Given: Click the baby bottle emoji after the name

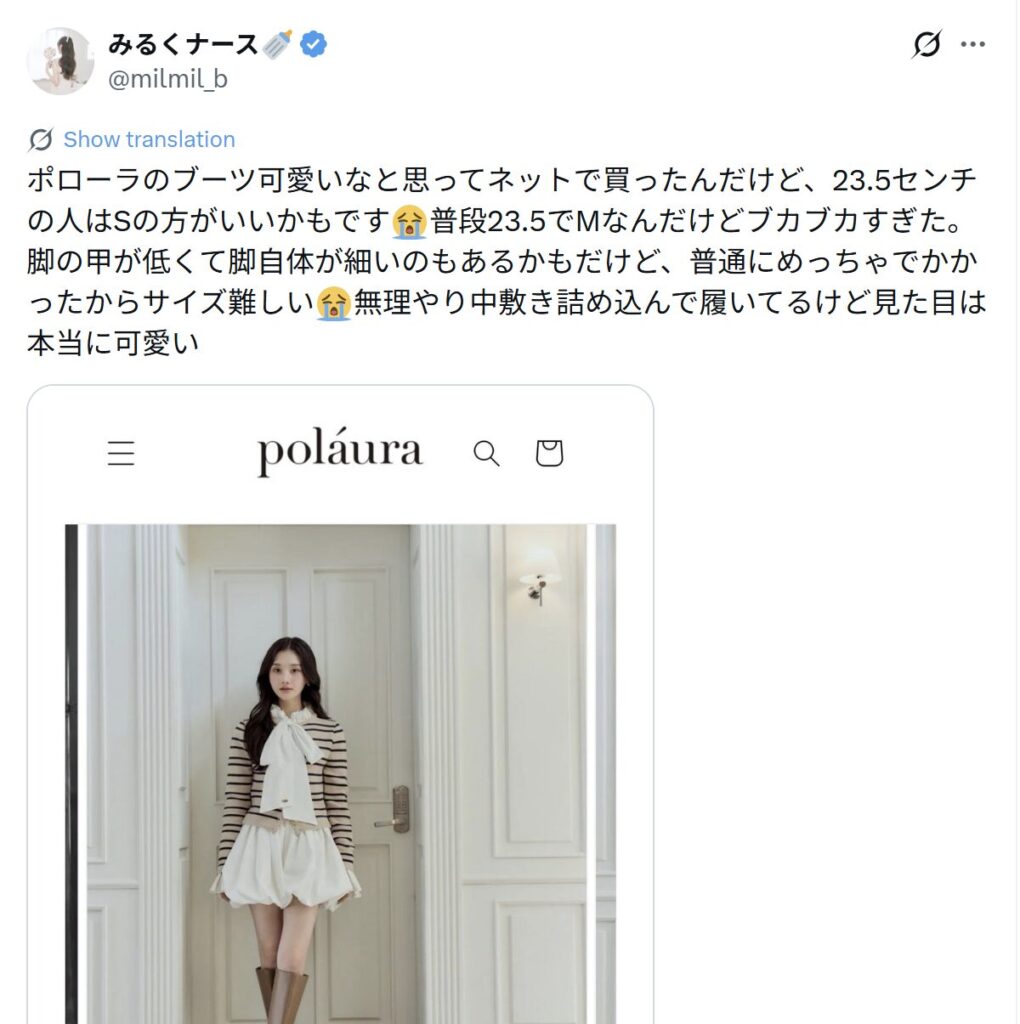Looking at the screenshot, I should [x=278, y=44].
